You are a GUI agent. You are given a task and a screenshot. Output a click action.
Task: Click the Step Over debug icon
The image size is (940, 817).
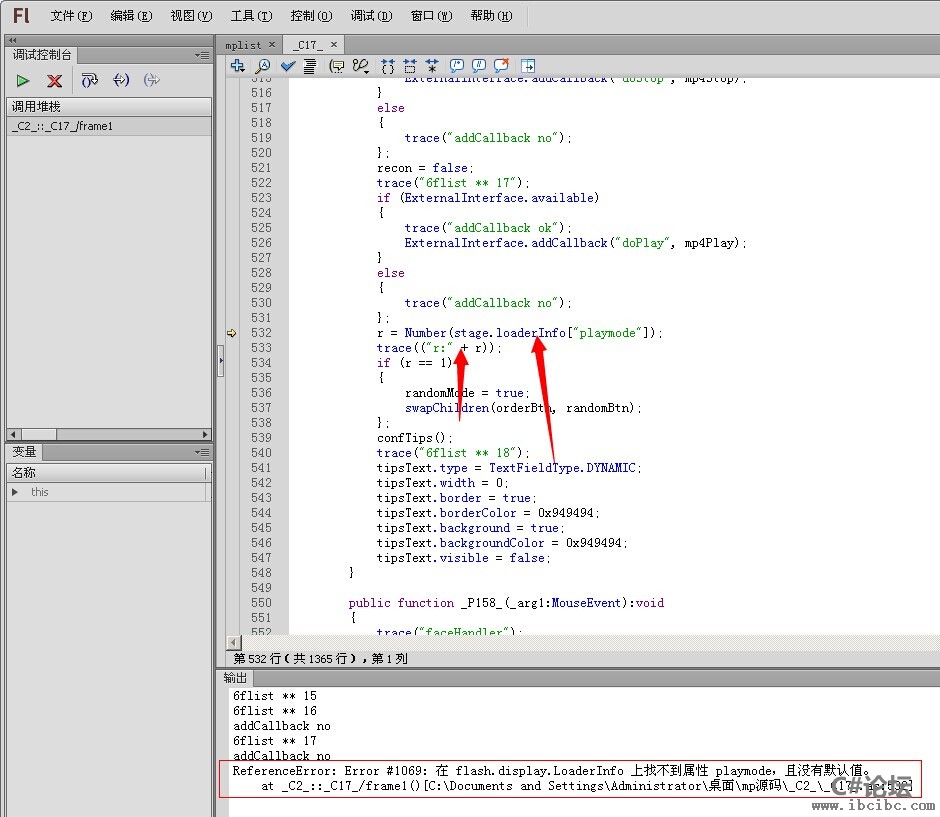pos(90,80)
